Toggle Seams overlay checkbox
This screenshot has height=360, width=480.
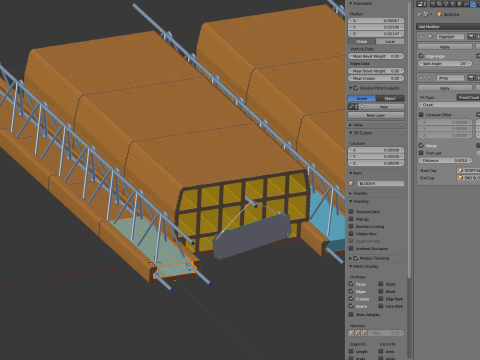[x=351, y=306]
